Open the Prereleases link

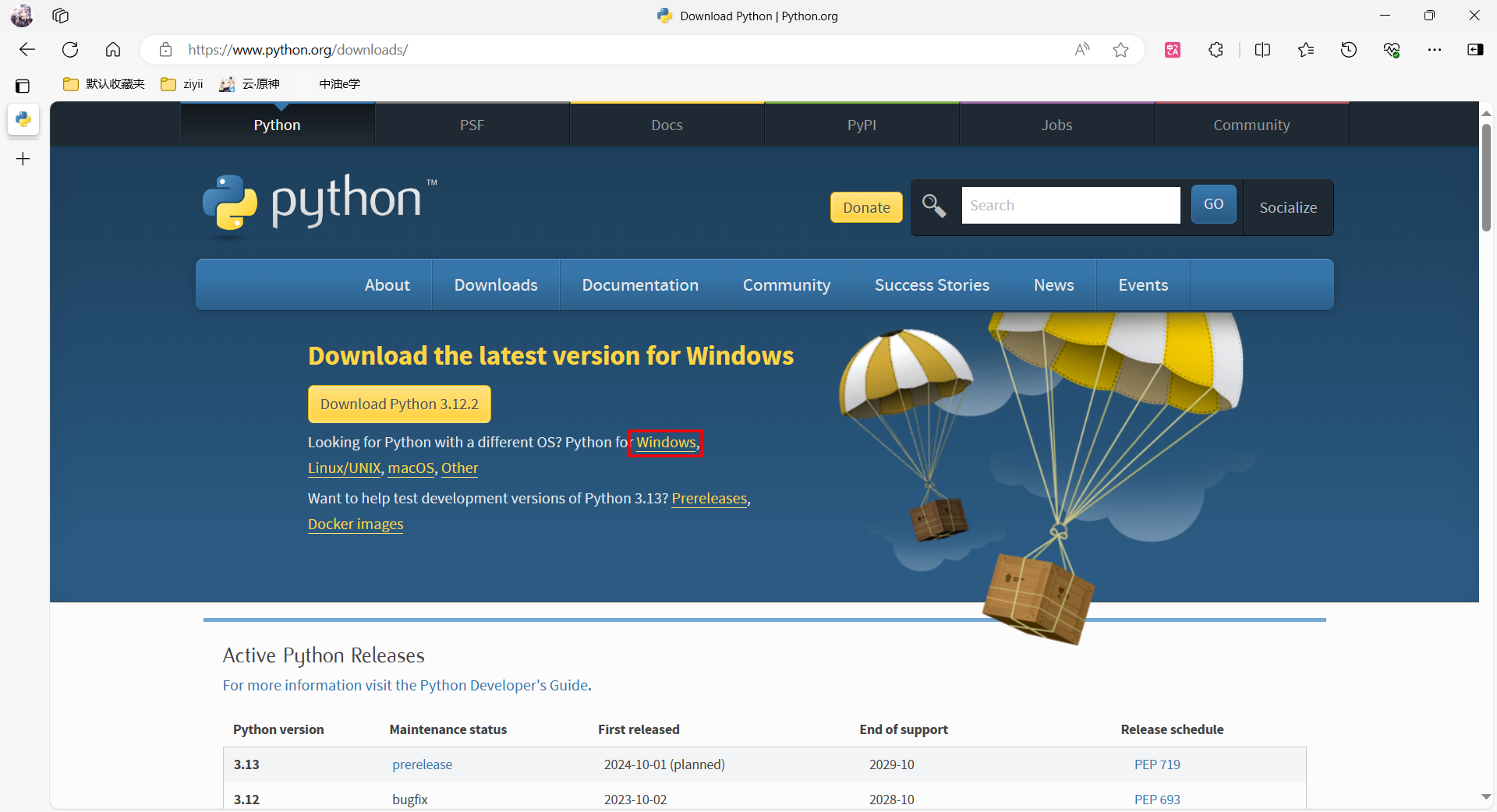pos(709,499)
